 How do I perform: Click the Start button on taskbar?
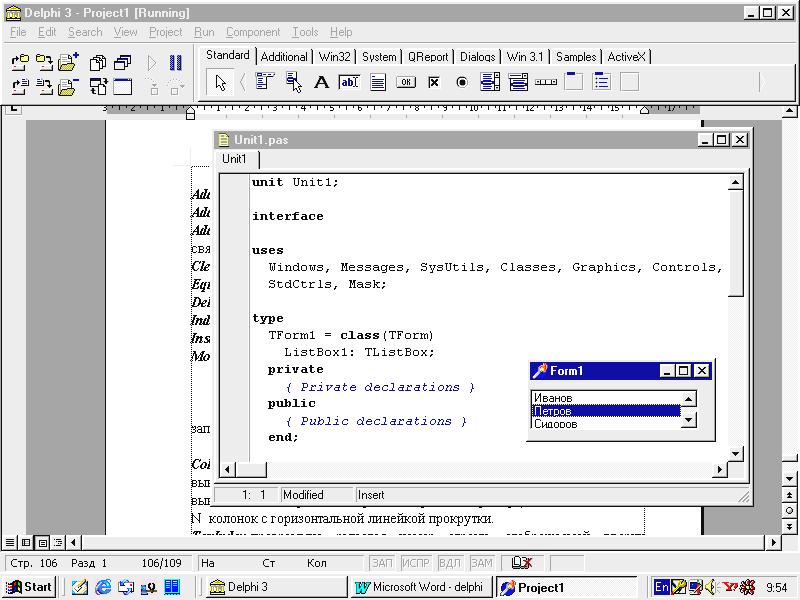coord(29,587)
